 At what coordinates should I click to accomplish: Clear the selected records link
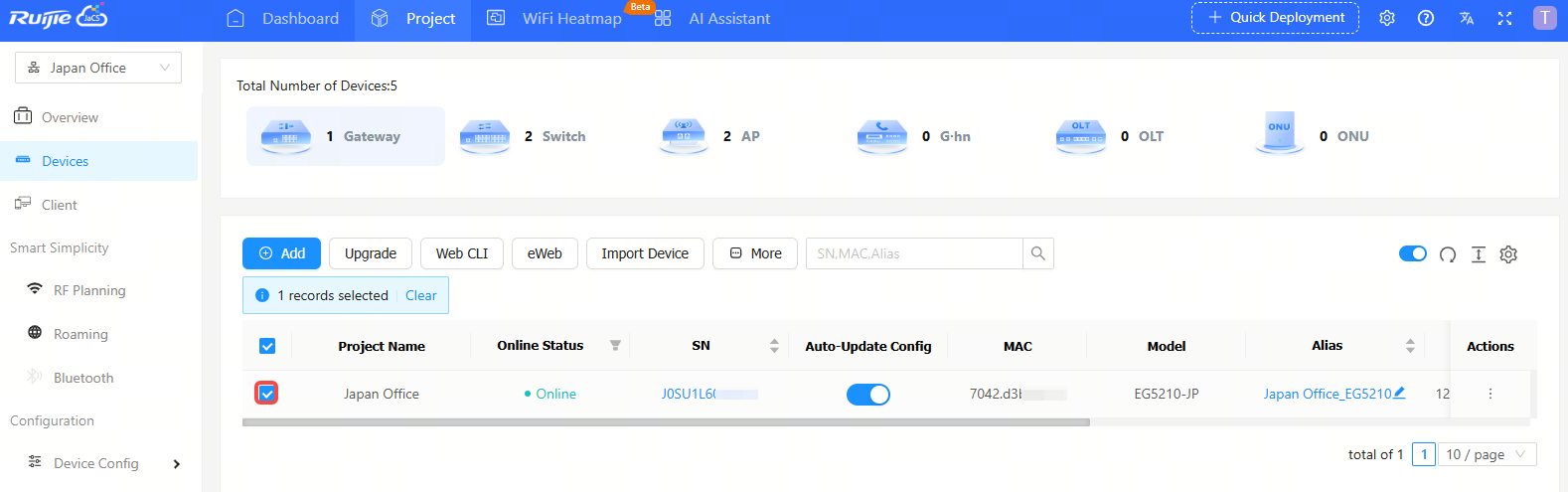[x=420, y=295]
